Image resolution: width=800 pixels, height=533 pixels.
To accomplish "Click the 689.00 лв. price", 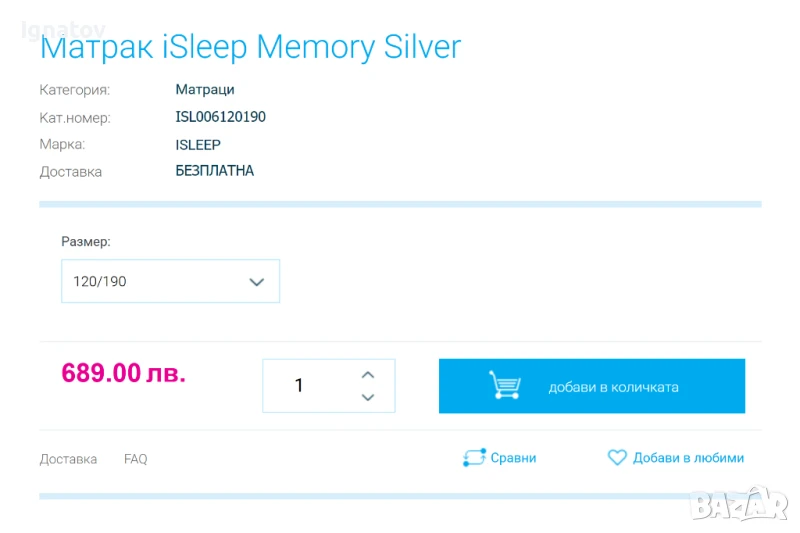I will point(123,373).
